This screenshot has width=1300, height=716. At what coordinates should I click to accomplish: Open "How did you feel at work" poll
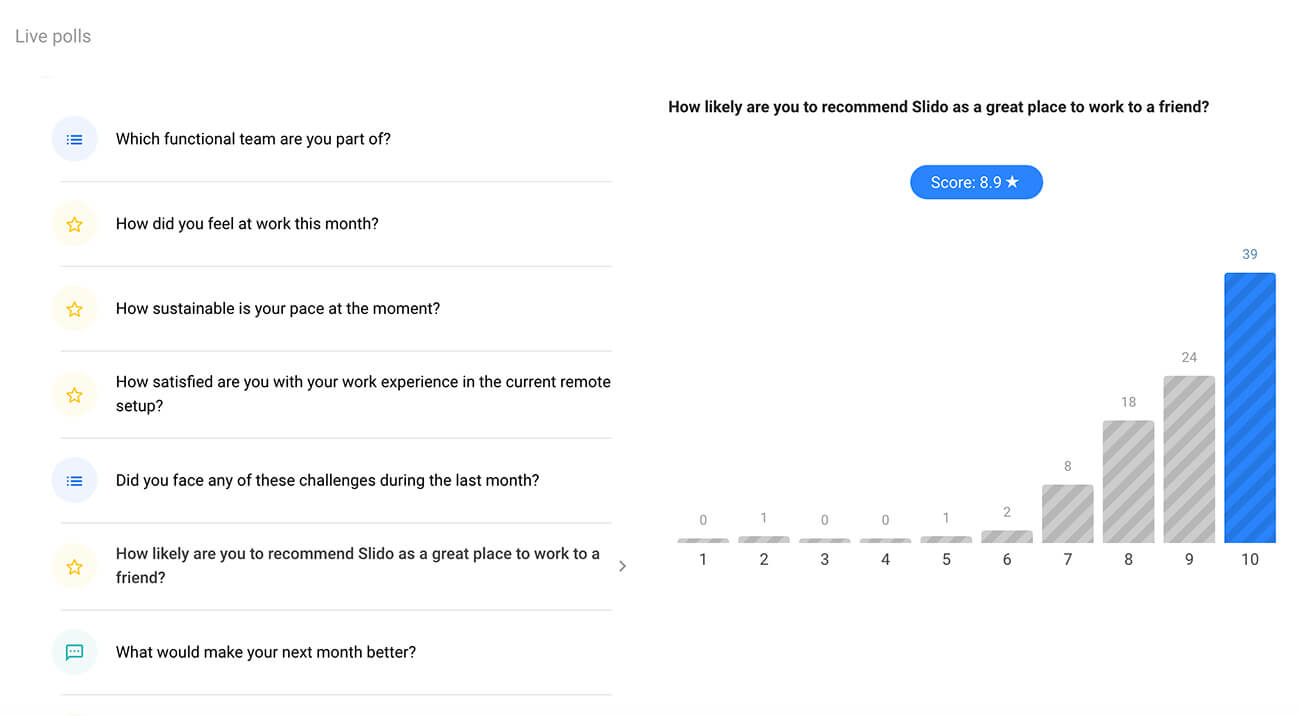click(x=247, y=224)
